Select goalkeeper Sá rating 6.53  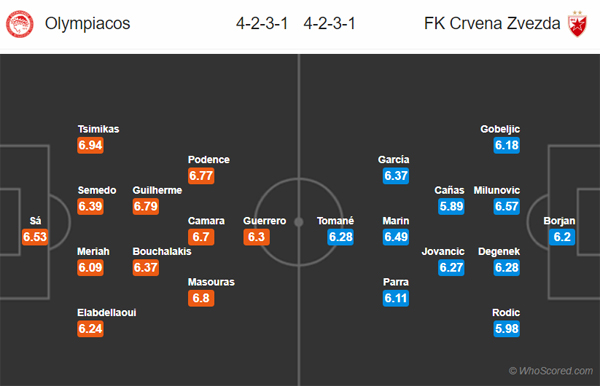click(x=35, y=237)
